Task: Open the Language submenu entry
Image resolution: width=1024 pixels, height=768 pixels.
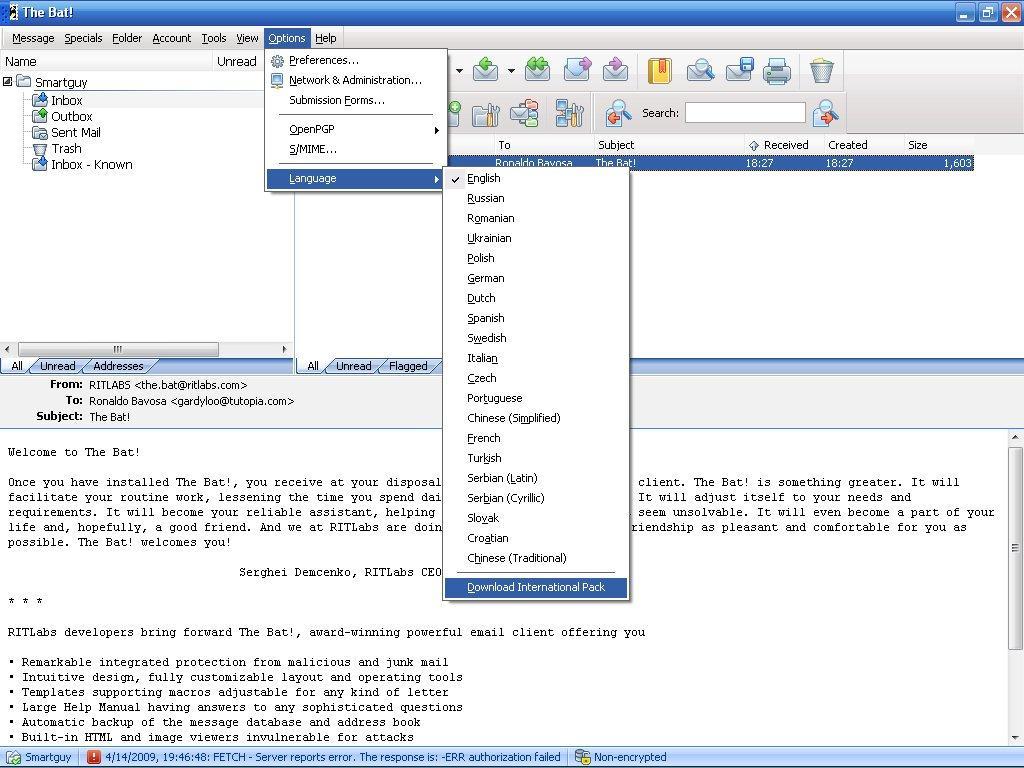Action: (356, 178)
